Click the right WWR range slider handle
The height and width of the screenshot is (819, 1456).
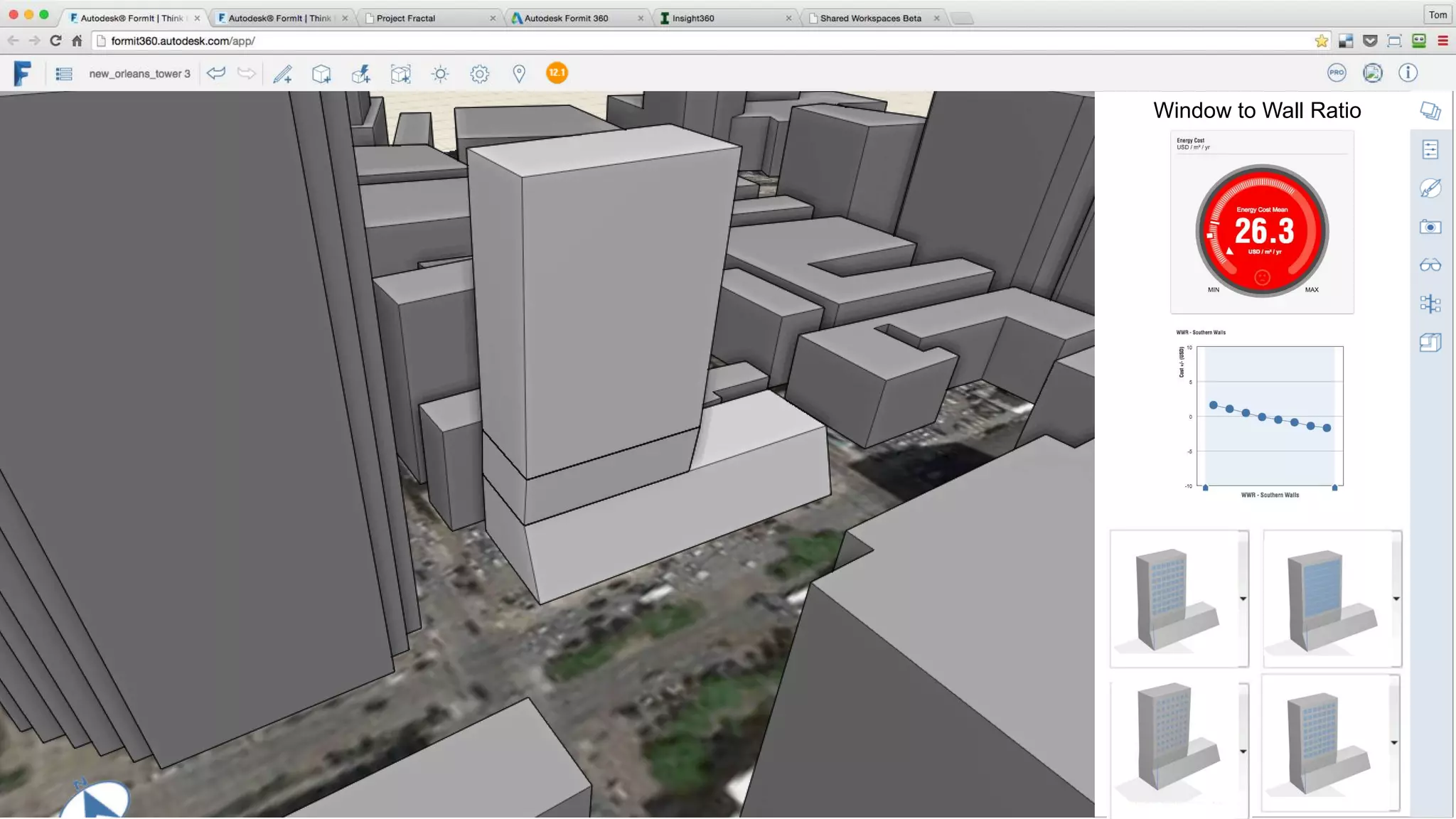pos(1334,488)
